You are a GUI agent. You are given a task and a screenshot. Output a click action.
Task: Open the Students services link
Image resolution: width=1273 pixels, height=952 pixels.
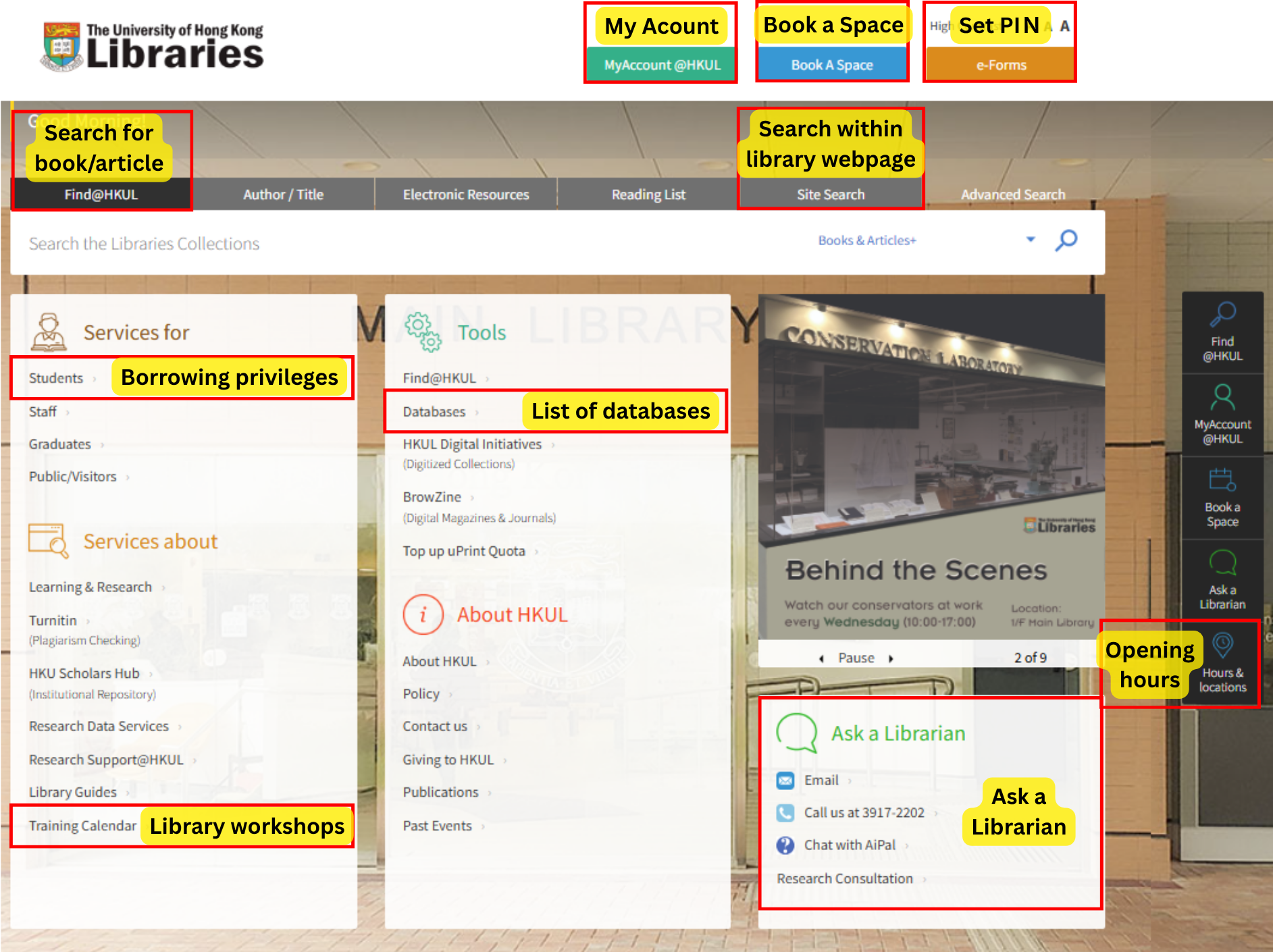pos(56,378)
